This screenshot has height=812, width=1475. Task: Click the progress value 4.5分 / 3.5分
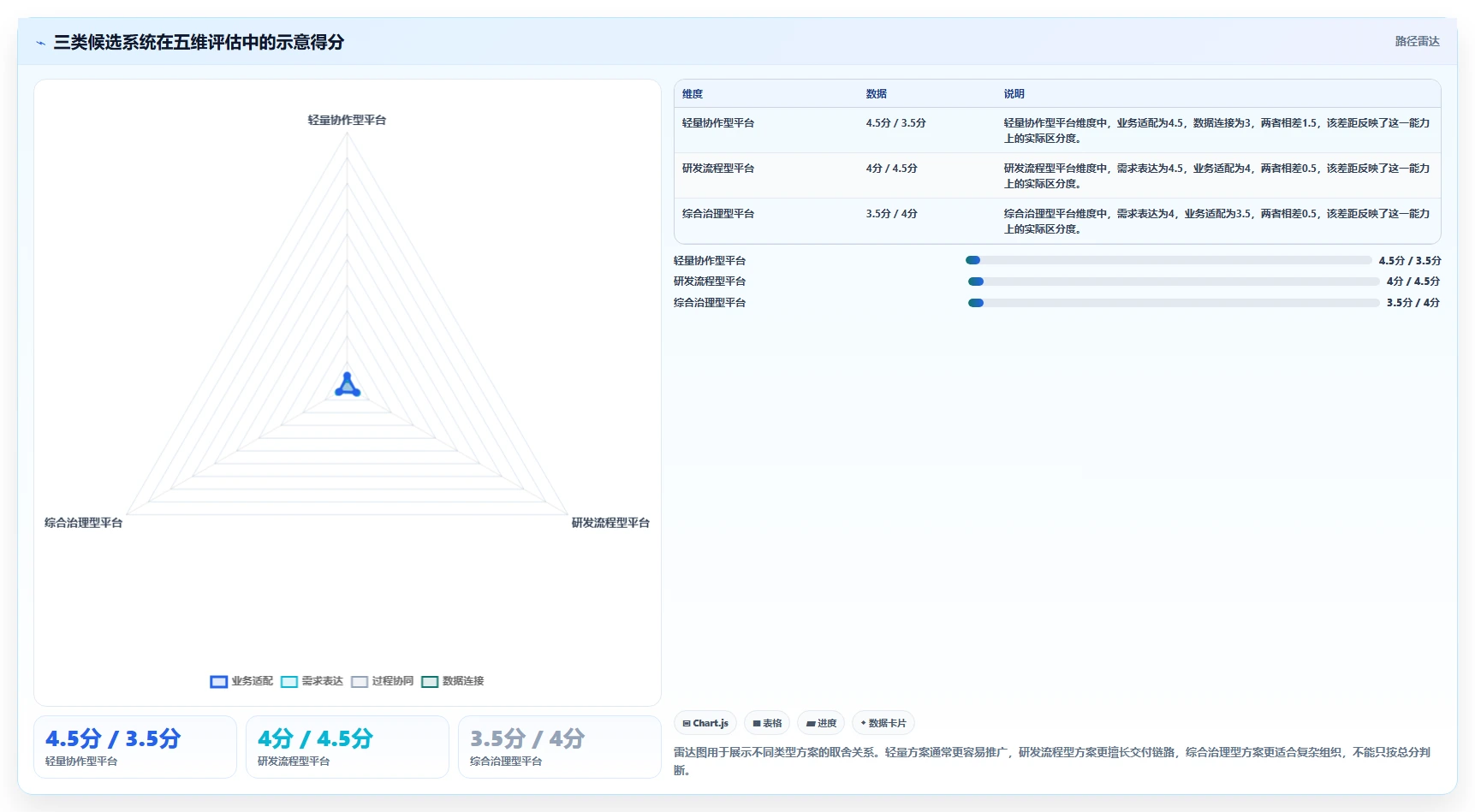1410,261
